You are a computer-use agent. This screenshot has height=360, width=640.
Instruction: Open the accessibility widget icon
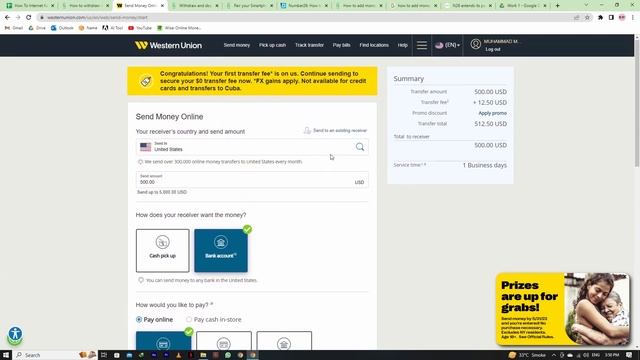click(15, 334)
